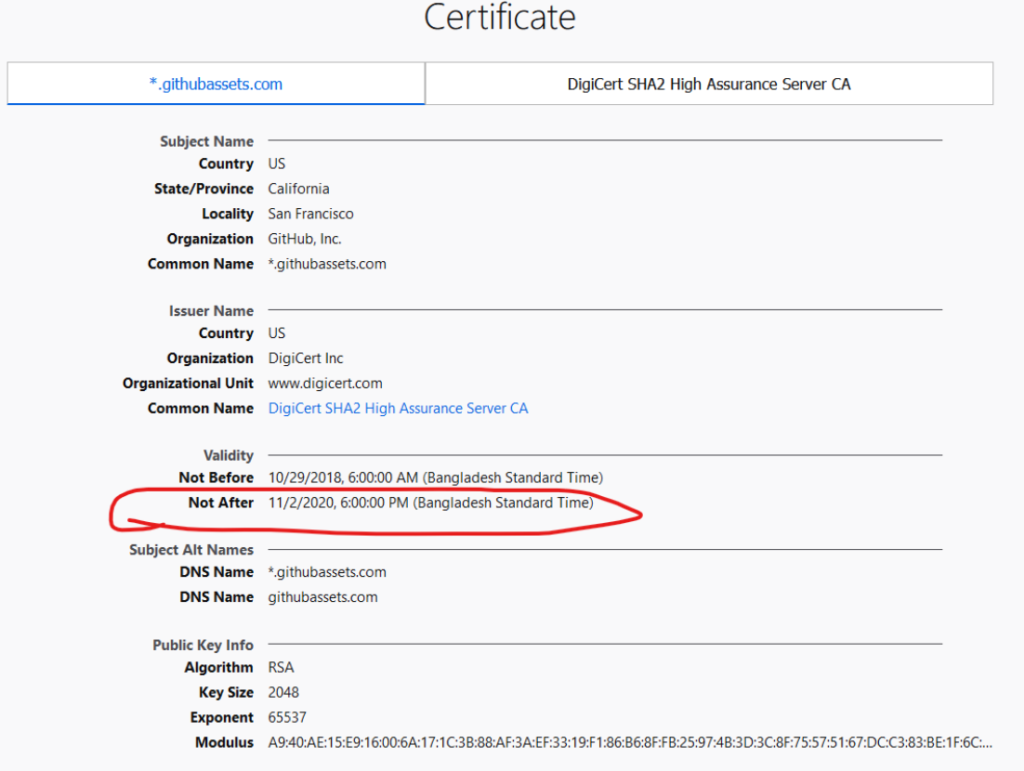Click the Subject Alt Names section header
The height and width of the screenshot is (771, 1024).
[191, 550]
